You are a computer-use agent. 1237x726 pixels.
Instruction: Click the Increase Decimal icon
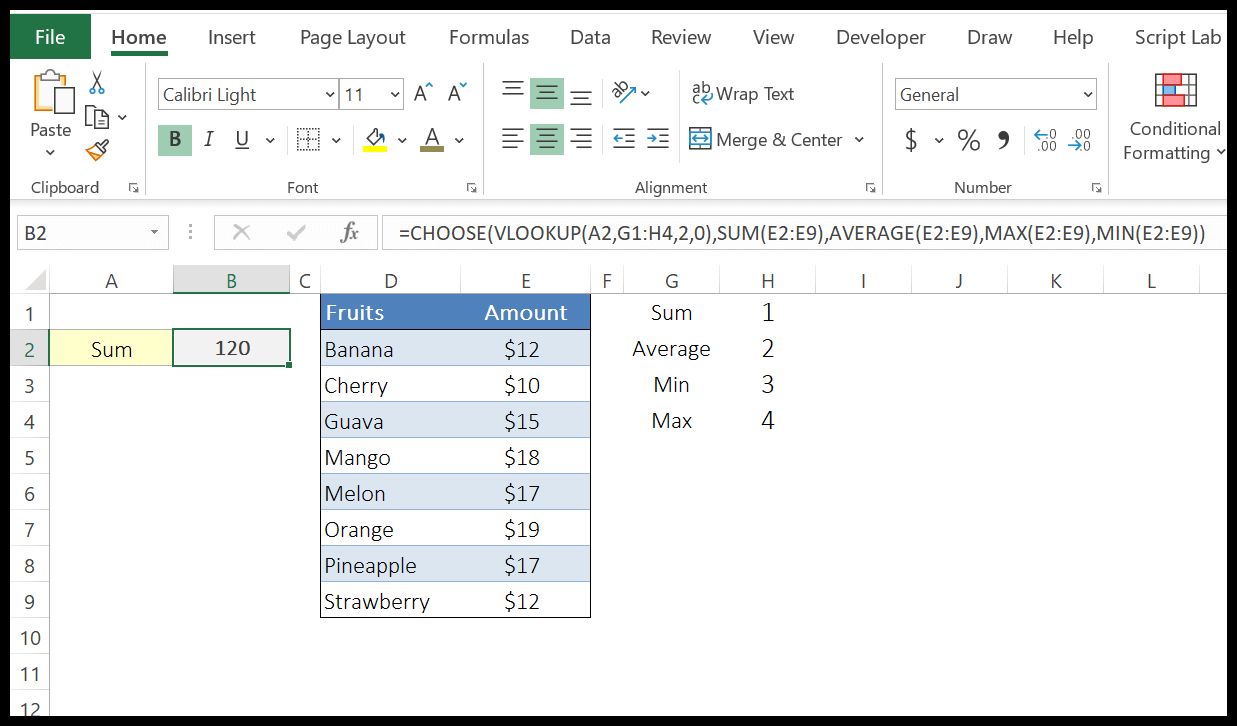point(1044,141)
